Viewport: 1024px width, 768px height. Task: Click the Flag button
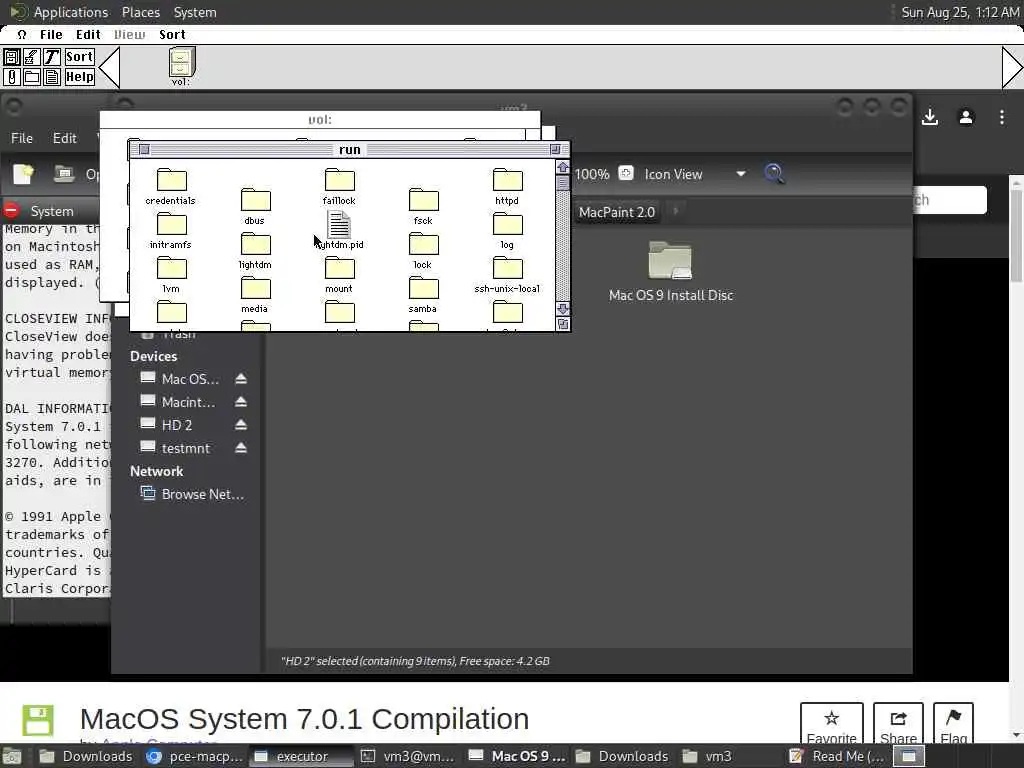953,724
